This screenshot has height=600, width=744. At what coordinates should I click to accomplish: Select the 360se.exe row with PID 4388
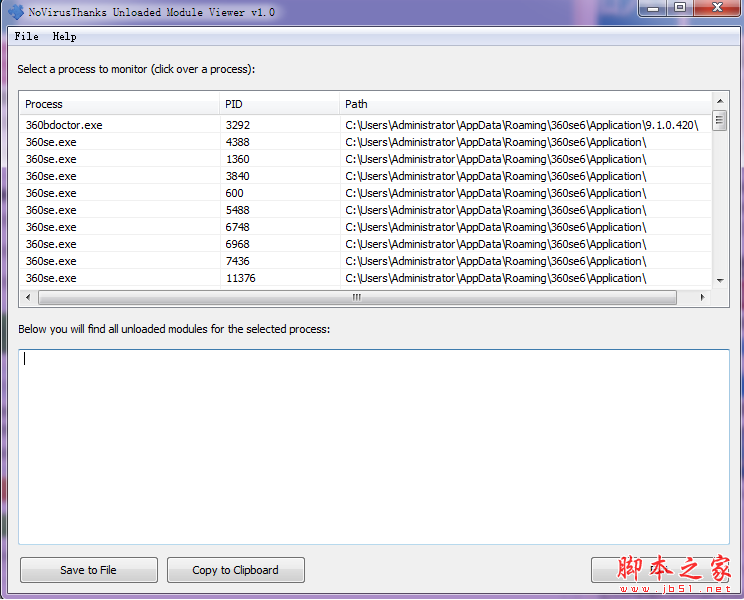tap(365, 142)
